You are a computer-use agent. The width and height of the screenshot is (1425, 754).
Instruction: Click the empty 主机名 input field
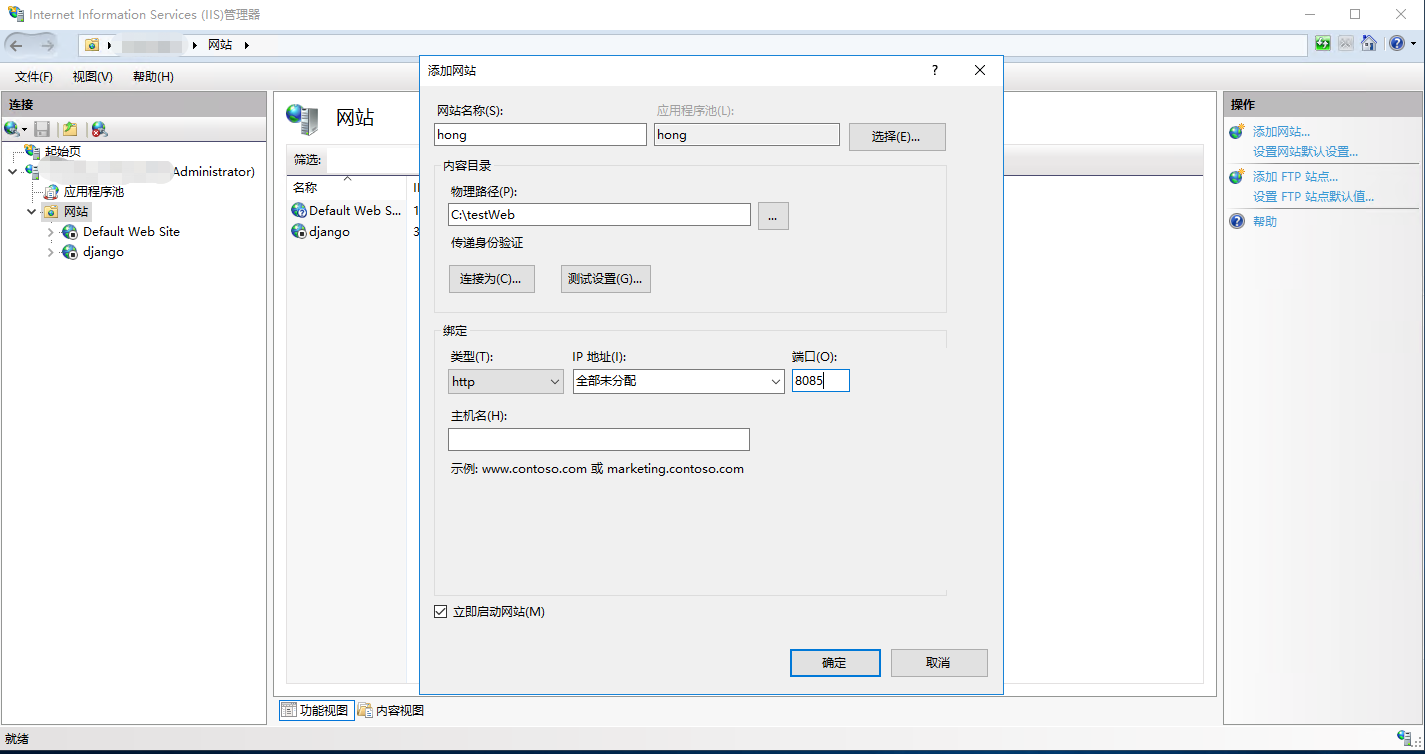[599, 439]
